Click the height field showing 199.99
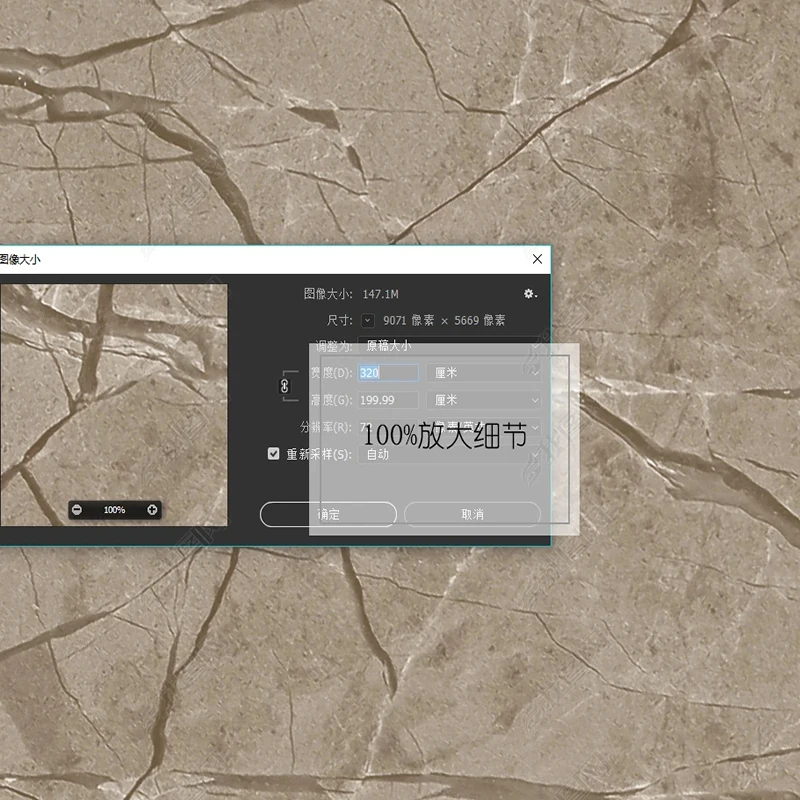The height and width of the screenshot is (800, 800). point(388,400)
